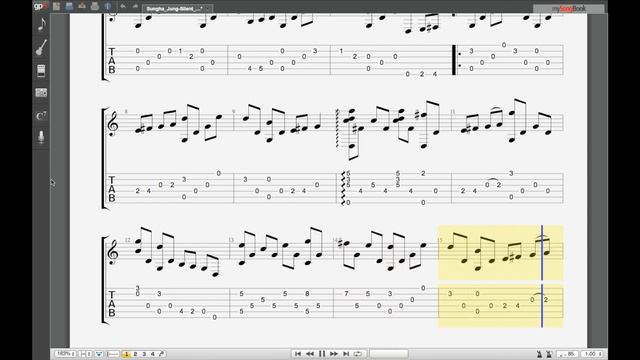Viewport: 640px width, 360px height.
Task: Toggle the count-in metronome icon
Action: [x=549, y=354]
